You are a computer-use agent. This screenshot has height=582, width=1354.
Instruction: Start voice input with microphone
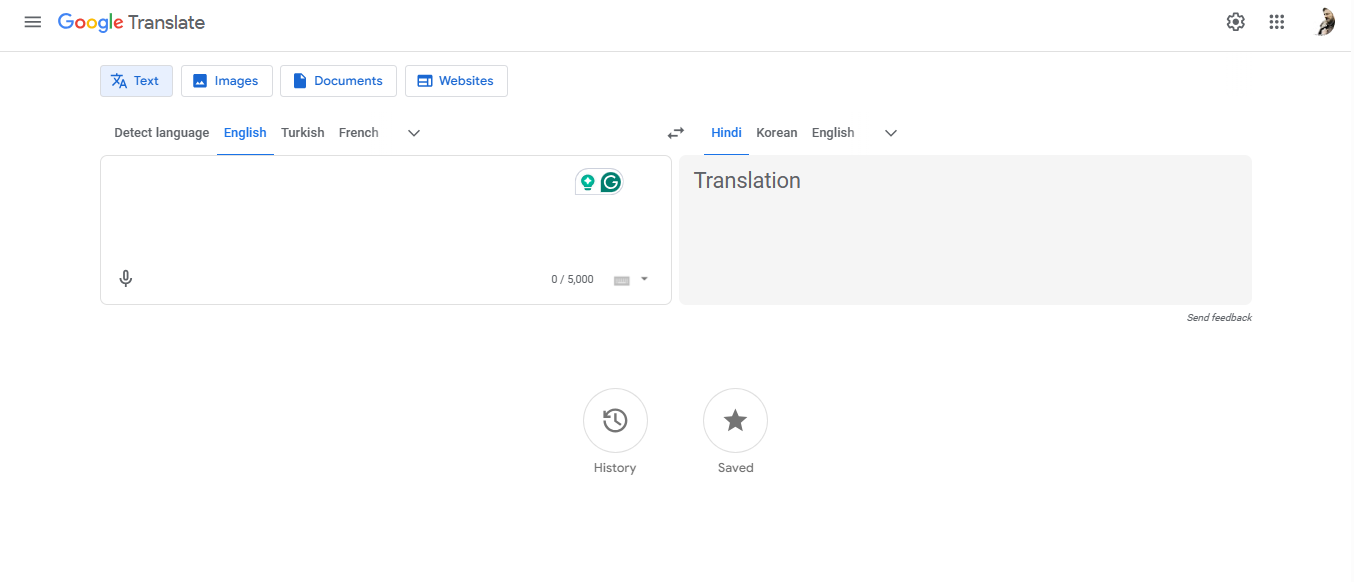coord(126,279)
